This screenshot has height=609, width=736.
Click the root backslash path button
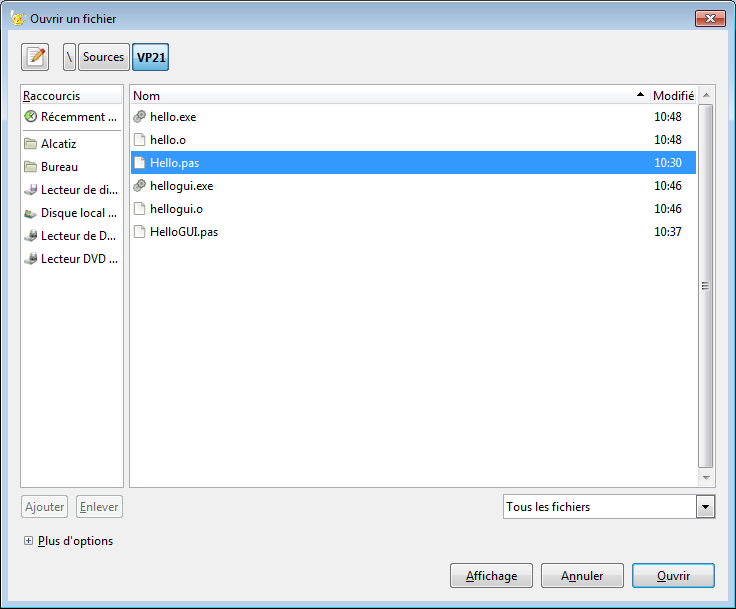[x=69, y=57]
